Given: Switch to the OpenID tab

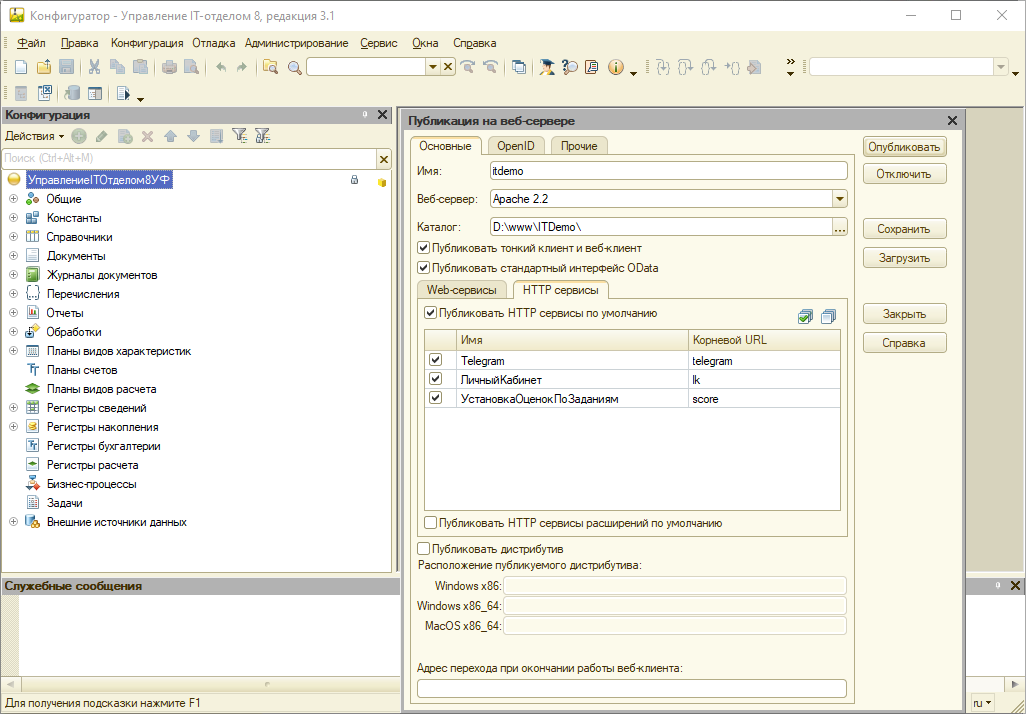Looking at the screenshot, I should [x=516, y=146].
